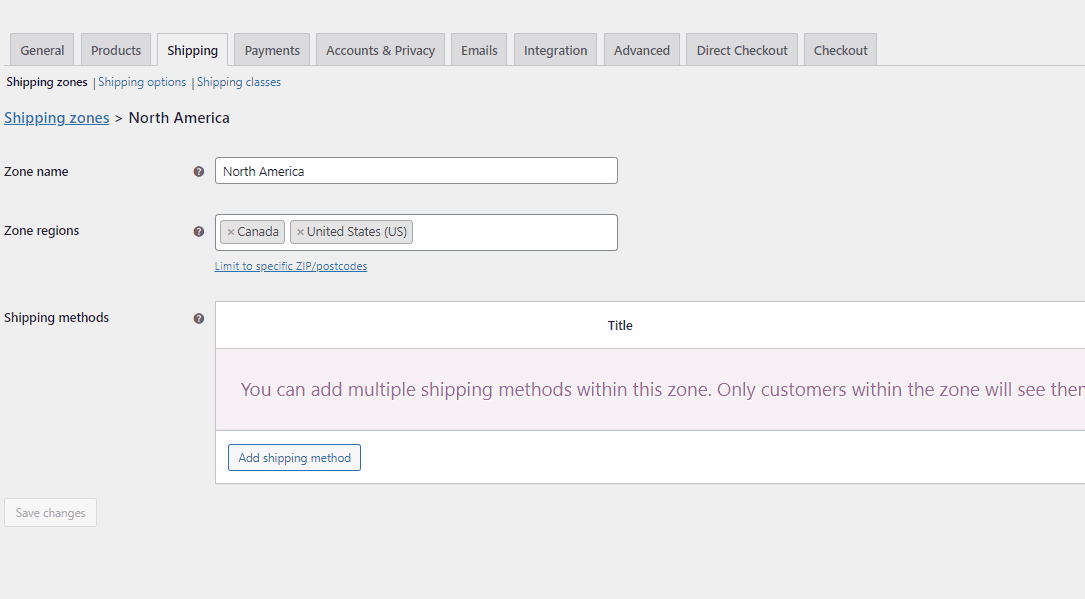
Task: Click empty area of Zone regions selector
Action: [x=514, y=232]
